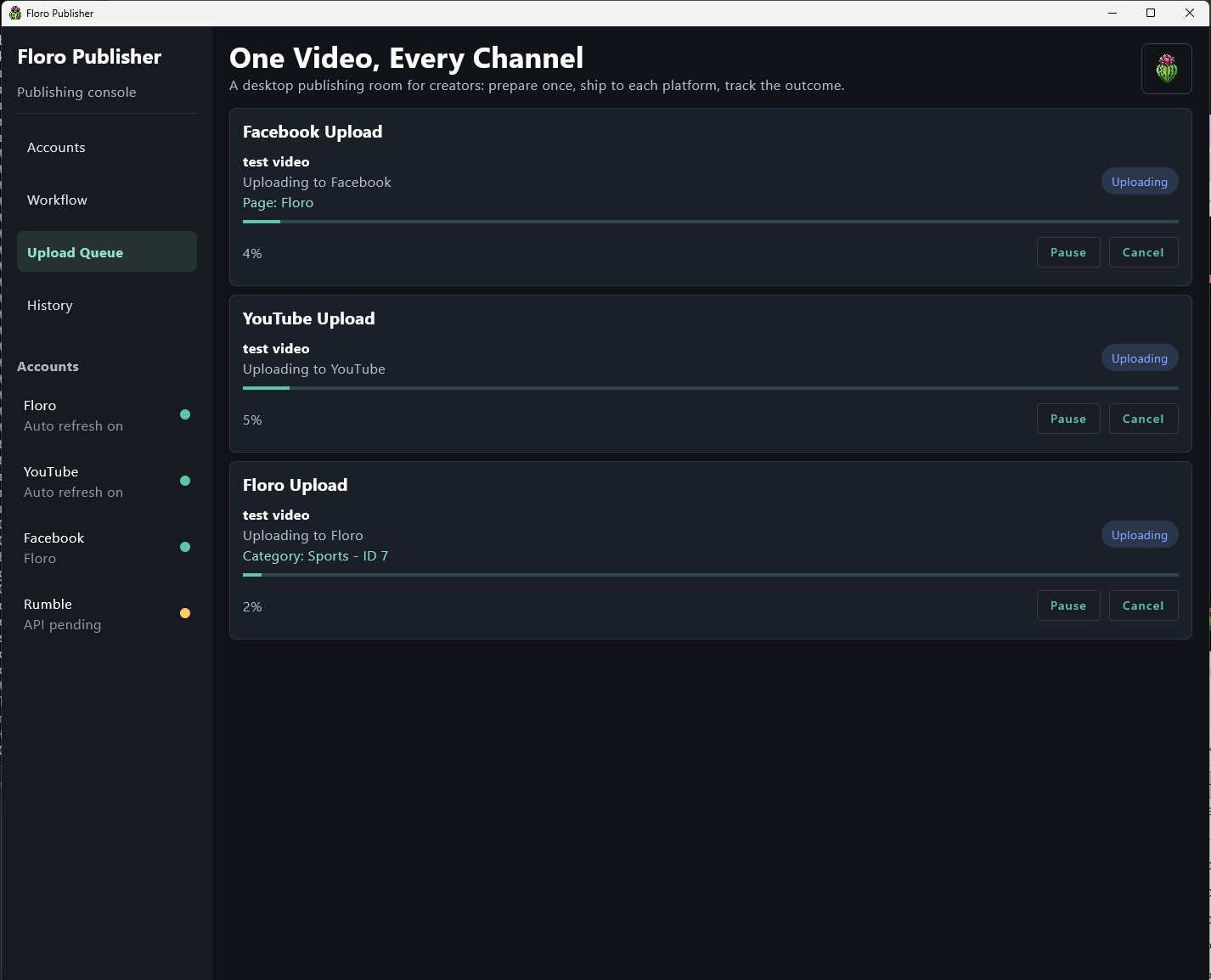
Task: Select the Upload Queue navigation item
Action: click(x=107, y=251)
